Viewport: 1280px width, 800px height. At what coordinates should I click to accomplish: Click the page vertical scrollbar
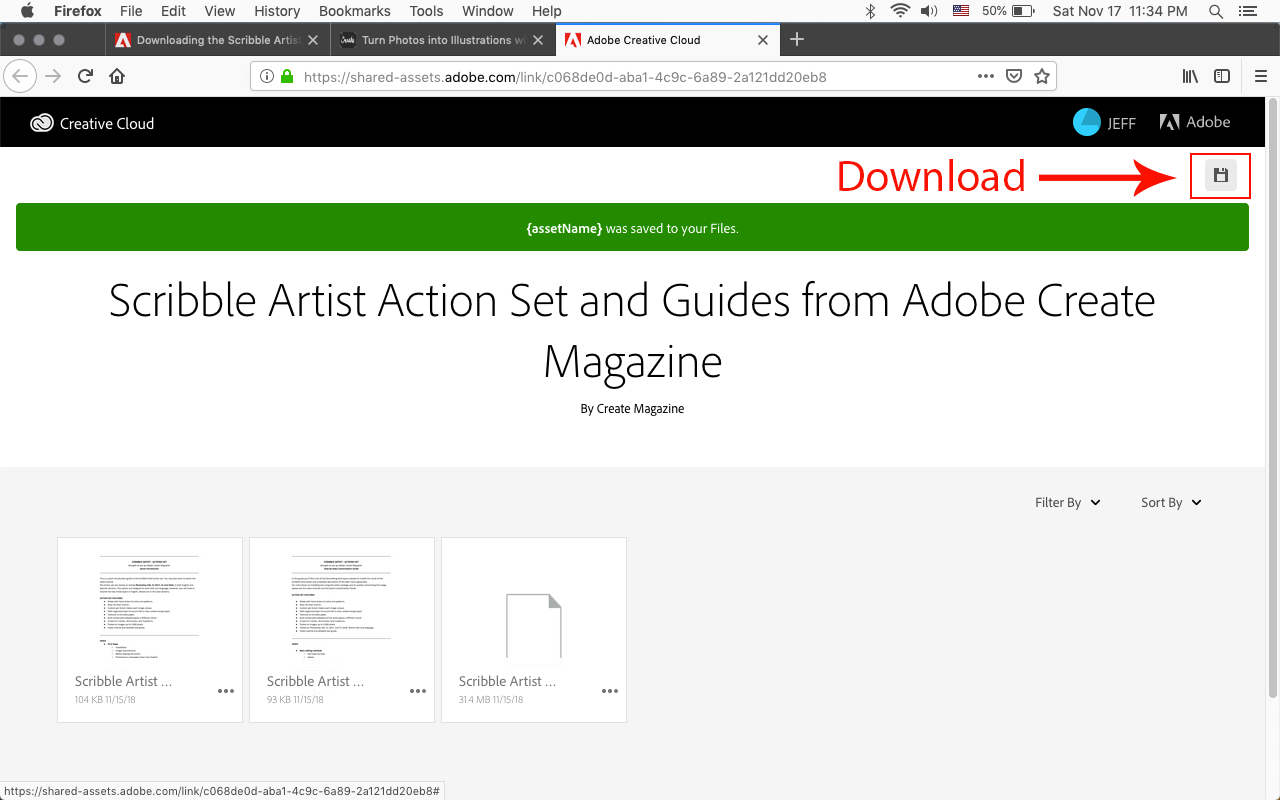tap(1272, 400)
